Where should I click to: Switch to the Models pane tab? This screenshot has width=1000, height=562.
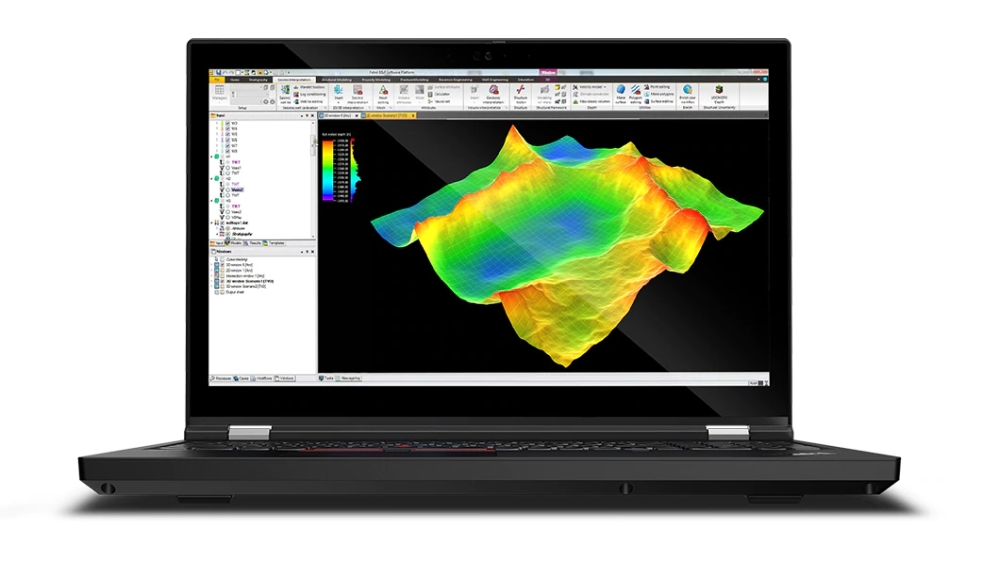point(233,243)
